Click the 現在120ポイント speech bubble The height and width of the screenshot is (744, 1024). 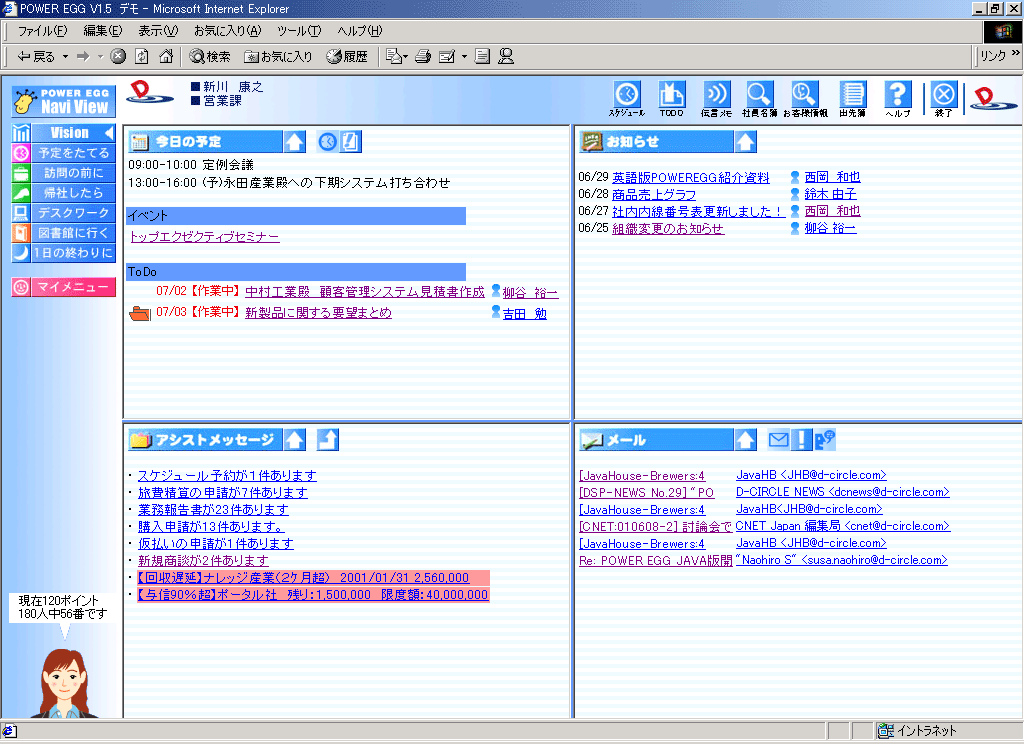(x=62, y=607)
